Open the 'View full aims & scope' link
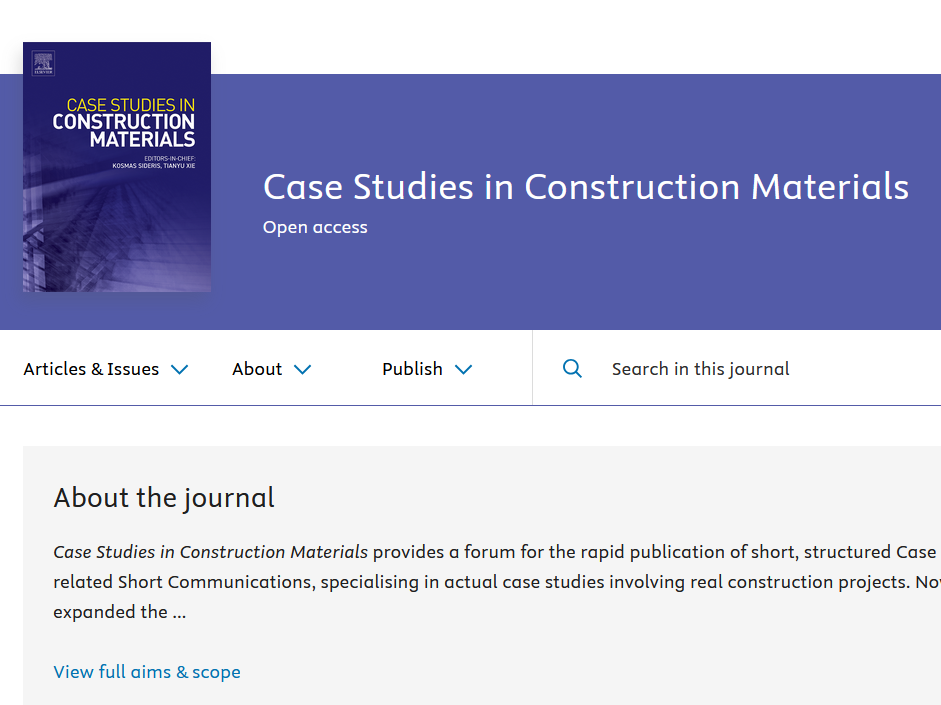 coord(147,672)
